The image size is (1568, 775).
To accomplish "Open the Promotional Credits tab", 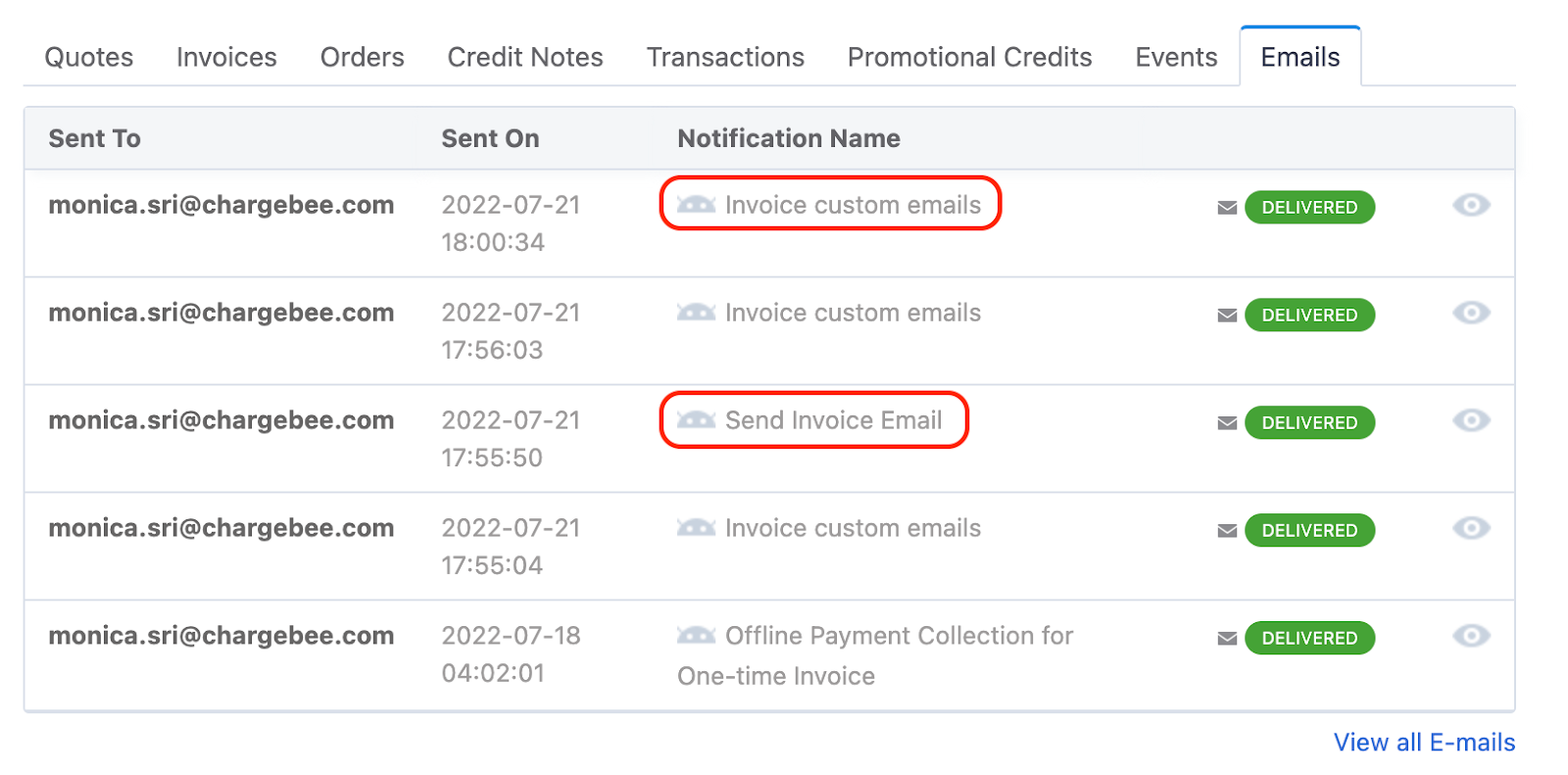I will [x=969, y=58].
